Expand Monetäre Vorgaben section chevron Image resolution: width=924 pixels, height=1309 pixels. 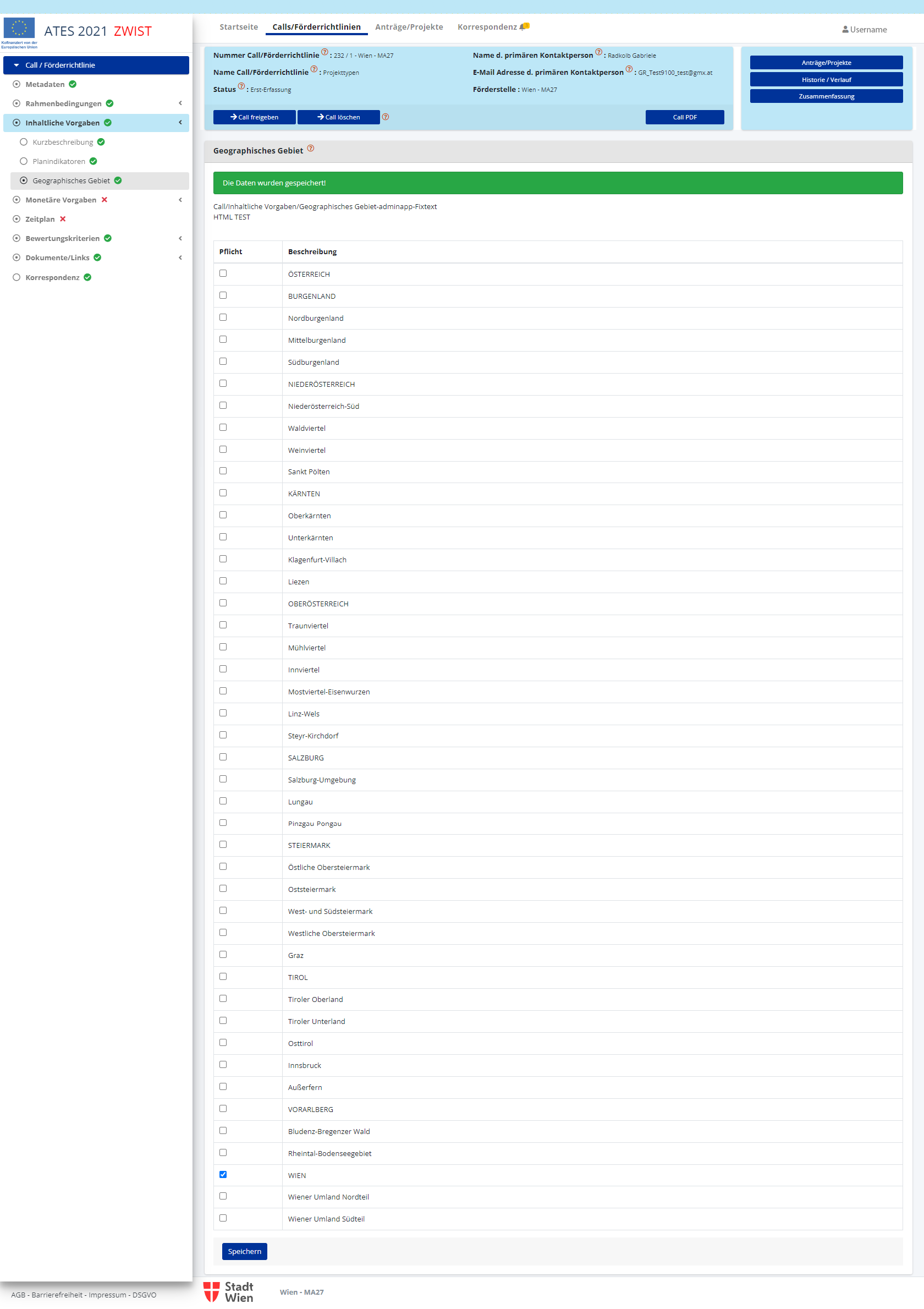[180, 200]
